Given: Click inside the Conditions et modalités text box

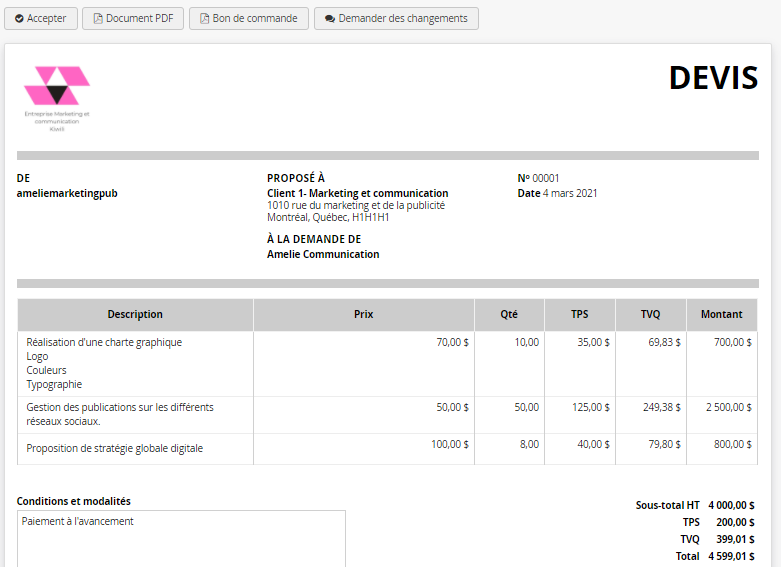Looking at the screenshot, I should (181, 540).
